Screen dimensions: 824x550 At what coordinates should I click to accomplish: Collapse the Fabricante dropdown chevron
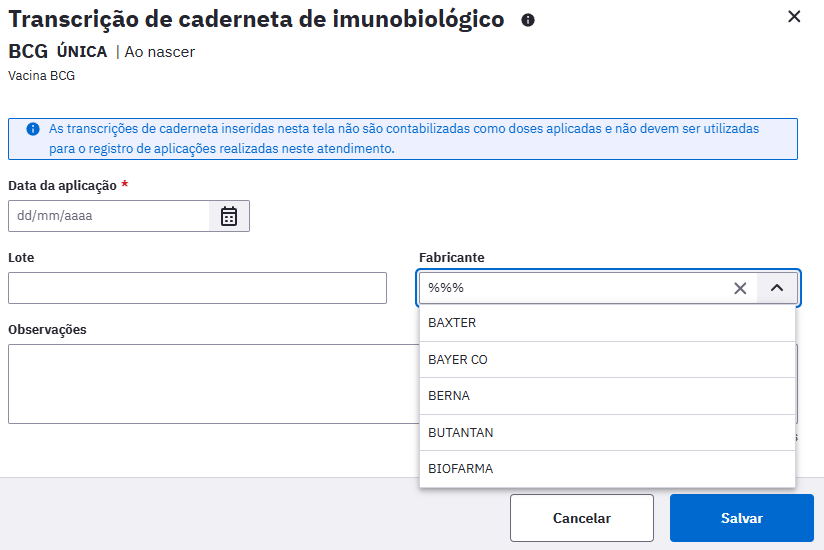pyautogui.click(x=778, y=288)
